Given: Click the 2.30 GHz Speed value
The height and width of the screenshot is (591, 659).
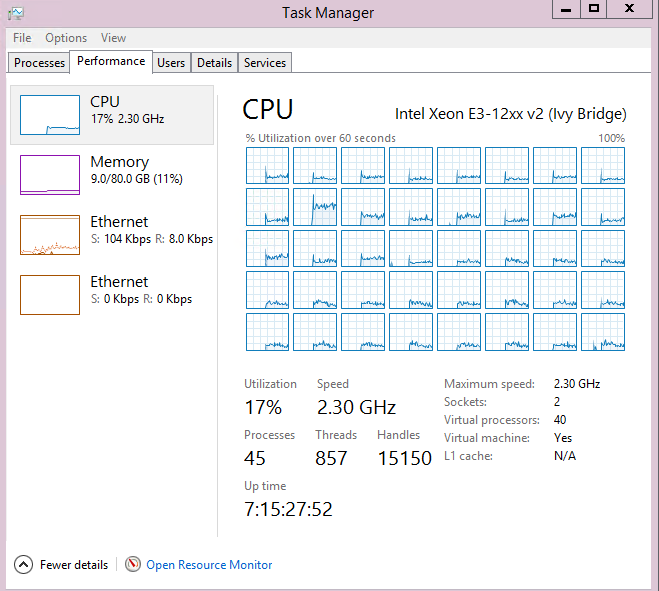Looking at the screenshot, I should click(356, 407).
